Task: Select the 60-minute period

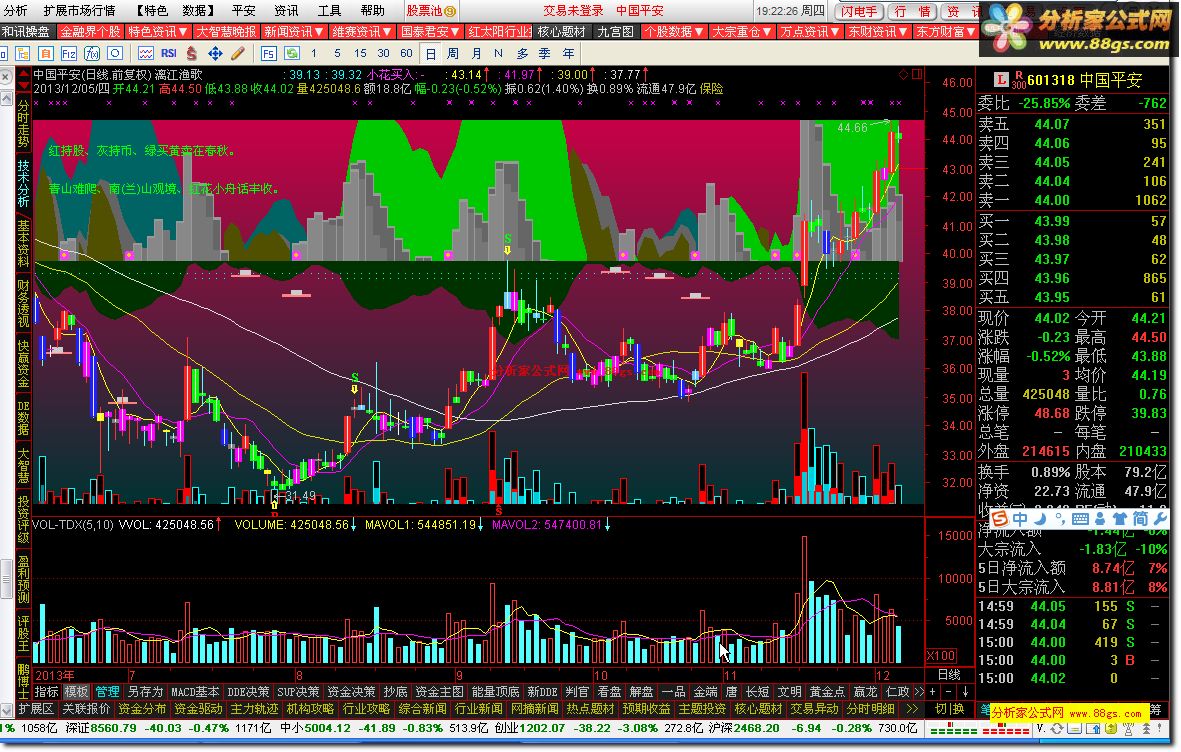Action: point(407,53)
